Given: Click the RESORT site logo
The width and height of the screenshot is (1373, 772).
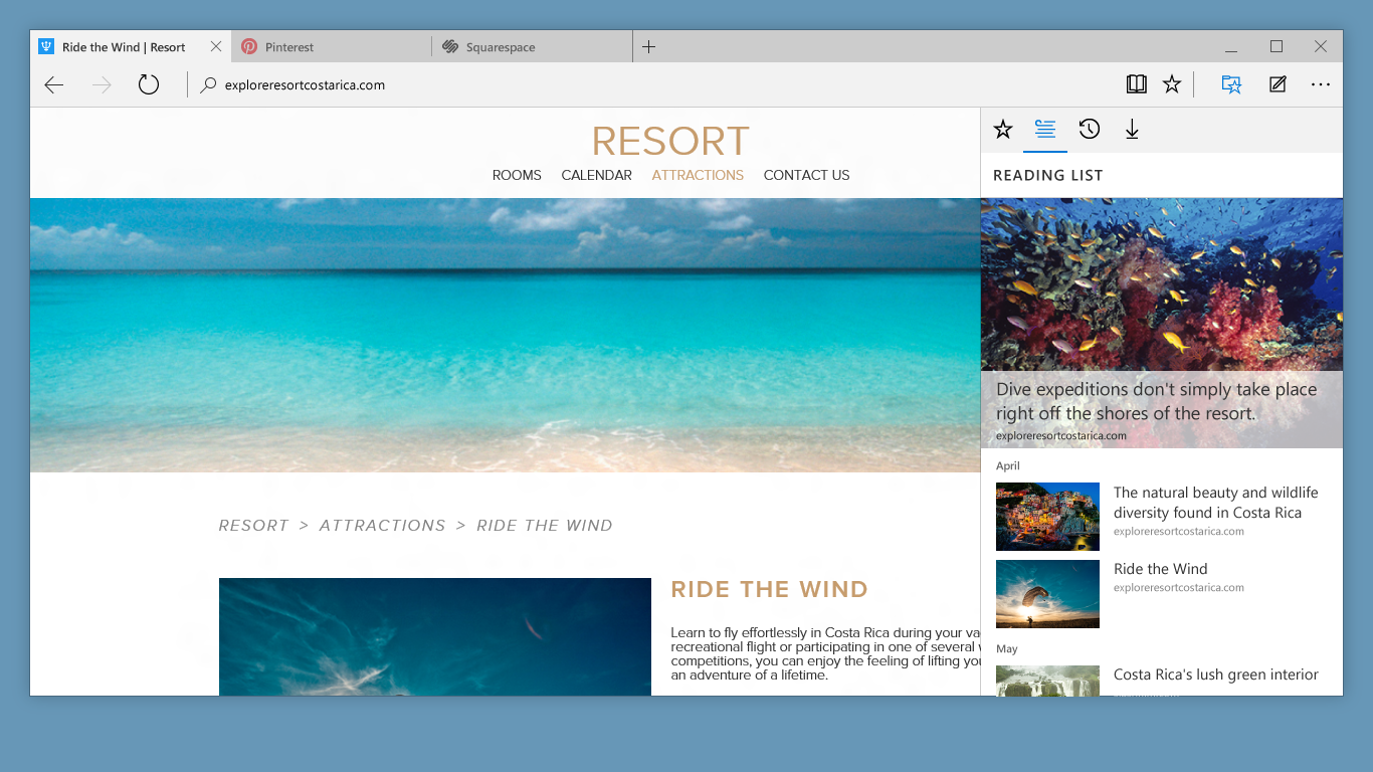Looking at the screenshot, I should (670, 141).
